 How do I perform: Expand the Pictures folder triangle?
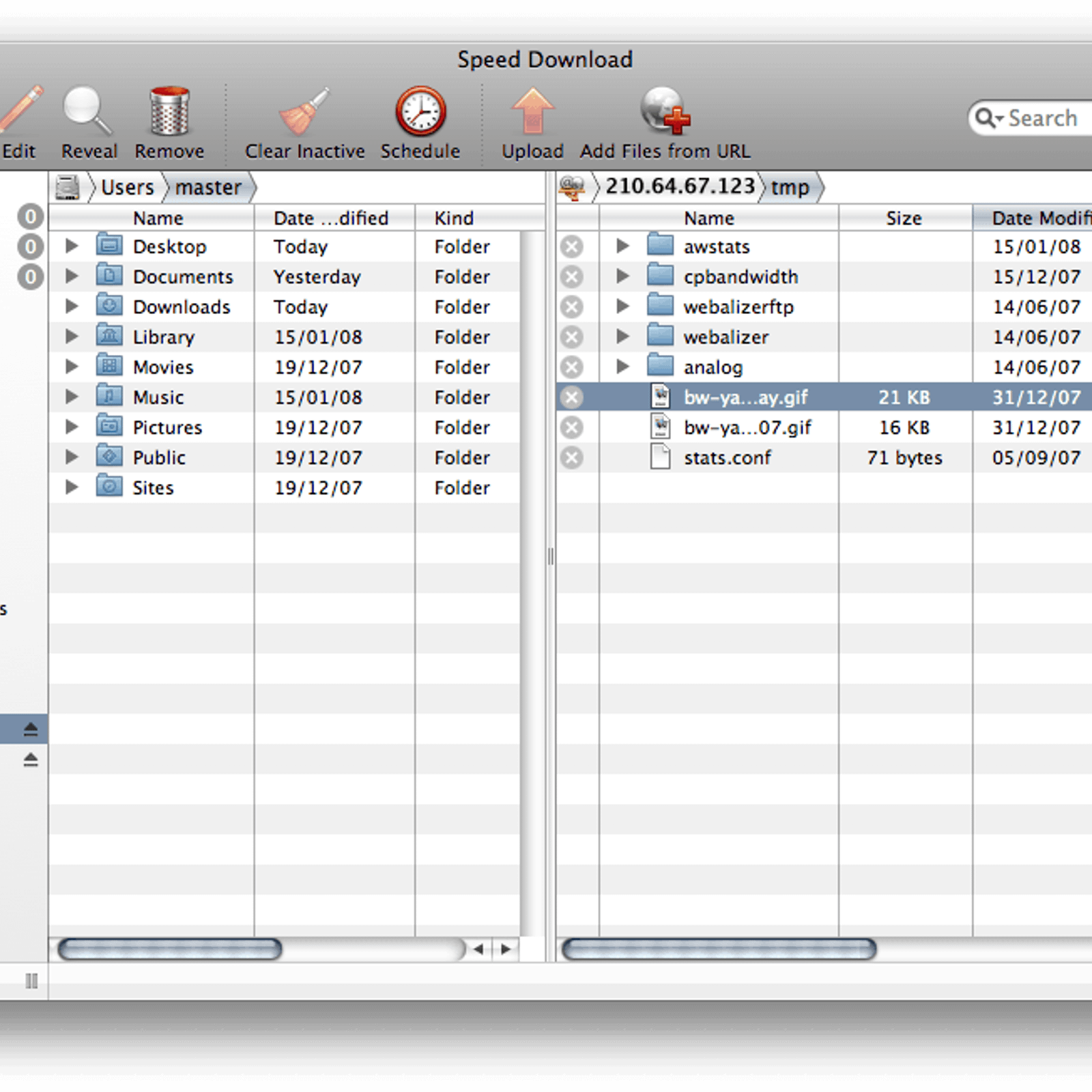[x=71, y=427]
